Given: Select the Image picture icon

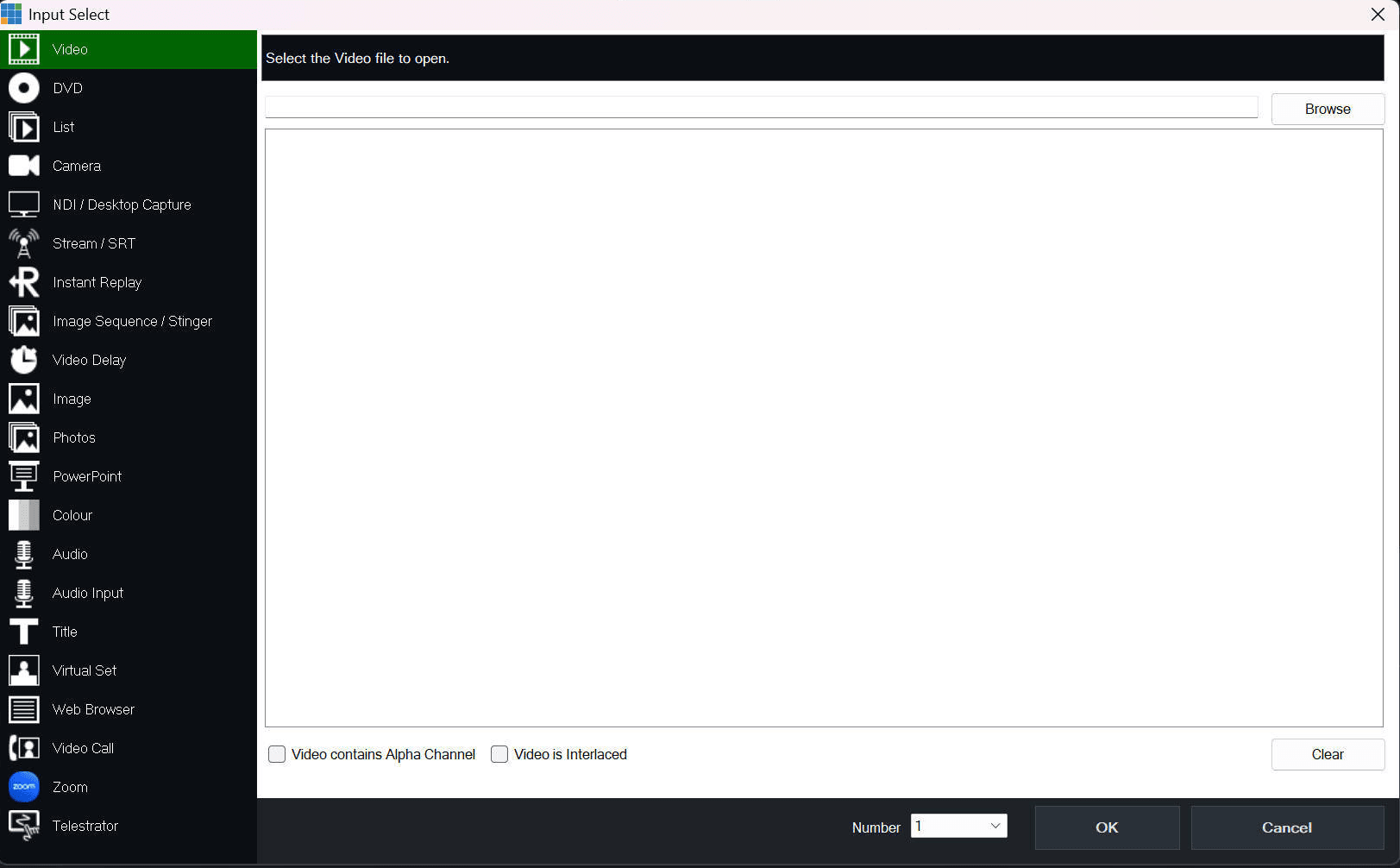Looking at the screenshot, I should [24, 399].
